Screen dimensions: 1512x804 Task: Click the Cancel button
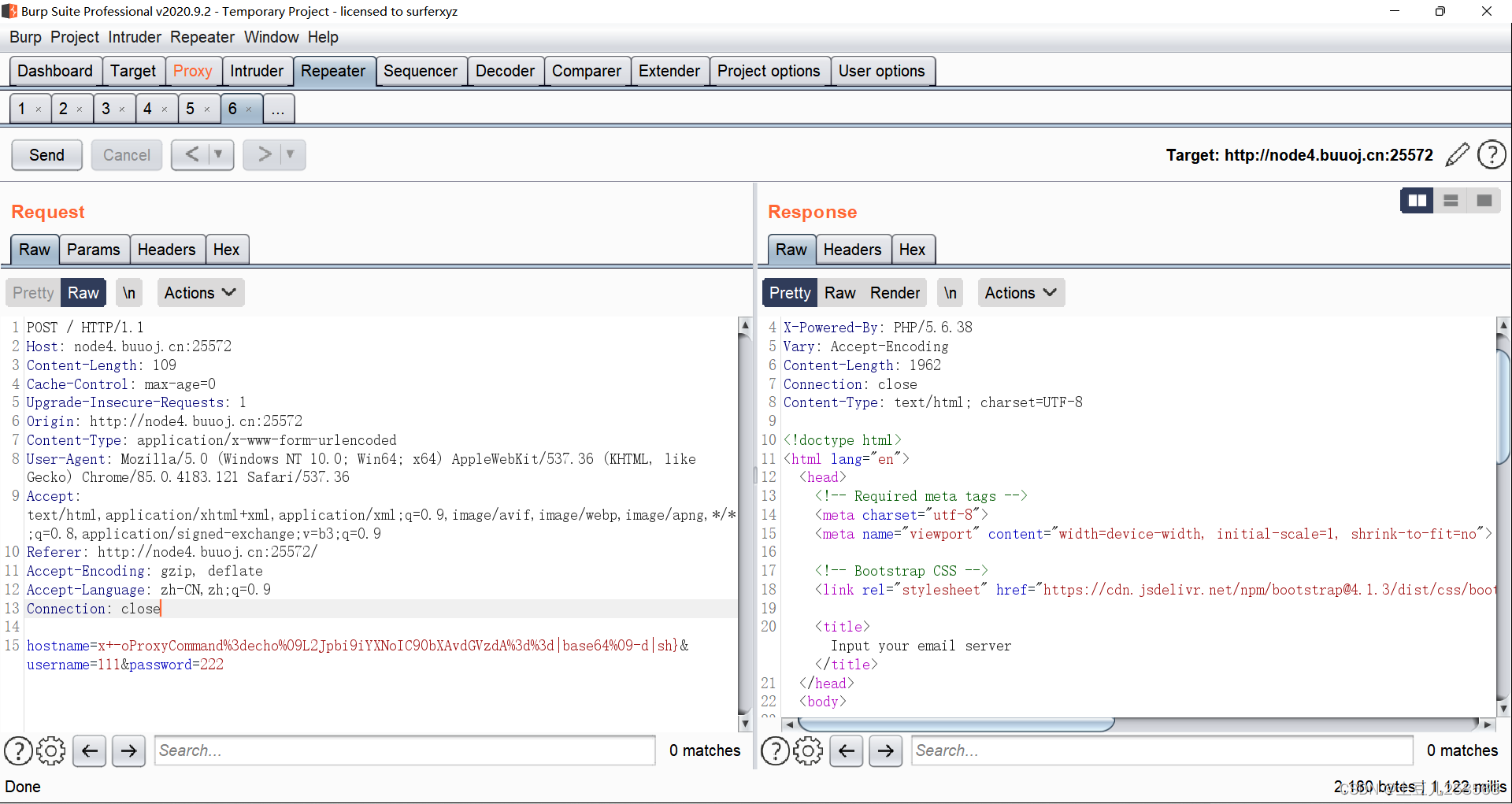(x=127, y=154)
